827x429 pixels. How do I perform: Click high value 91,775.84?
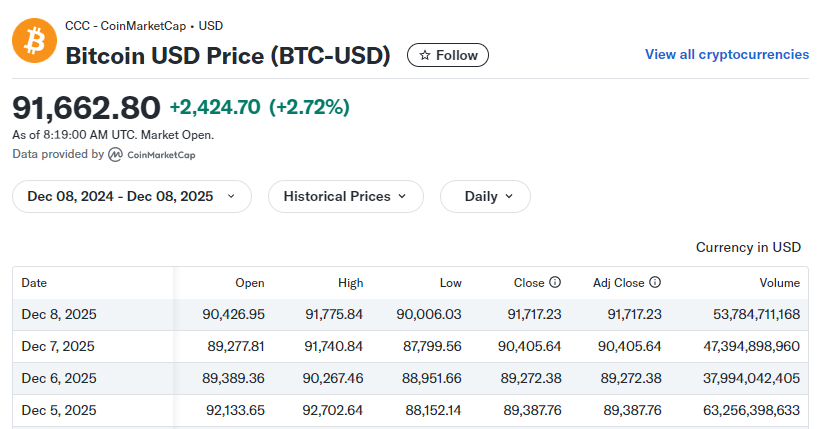click(x=334, y=314)
